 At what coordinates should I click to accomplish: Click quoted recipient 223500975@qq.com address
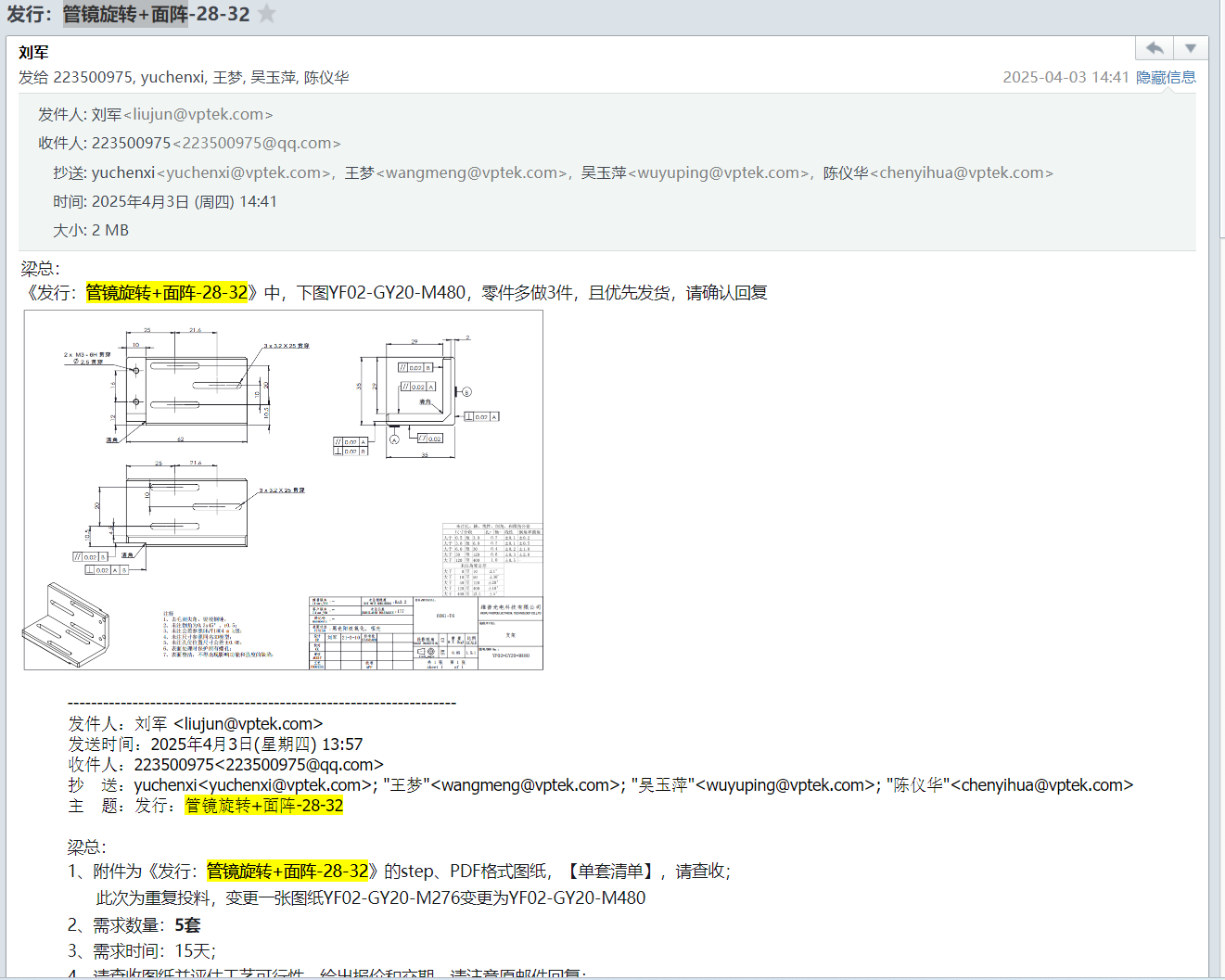tap(300, 765)
